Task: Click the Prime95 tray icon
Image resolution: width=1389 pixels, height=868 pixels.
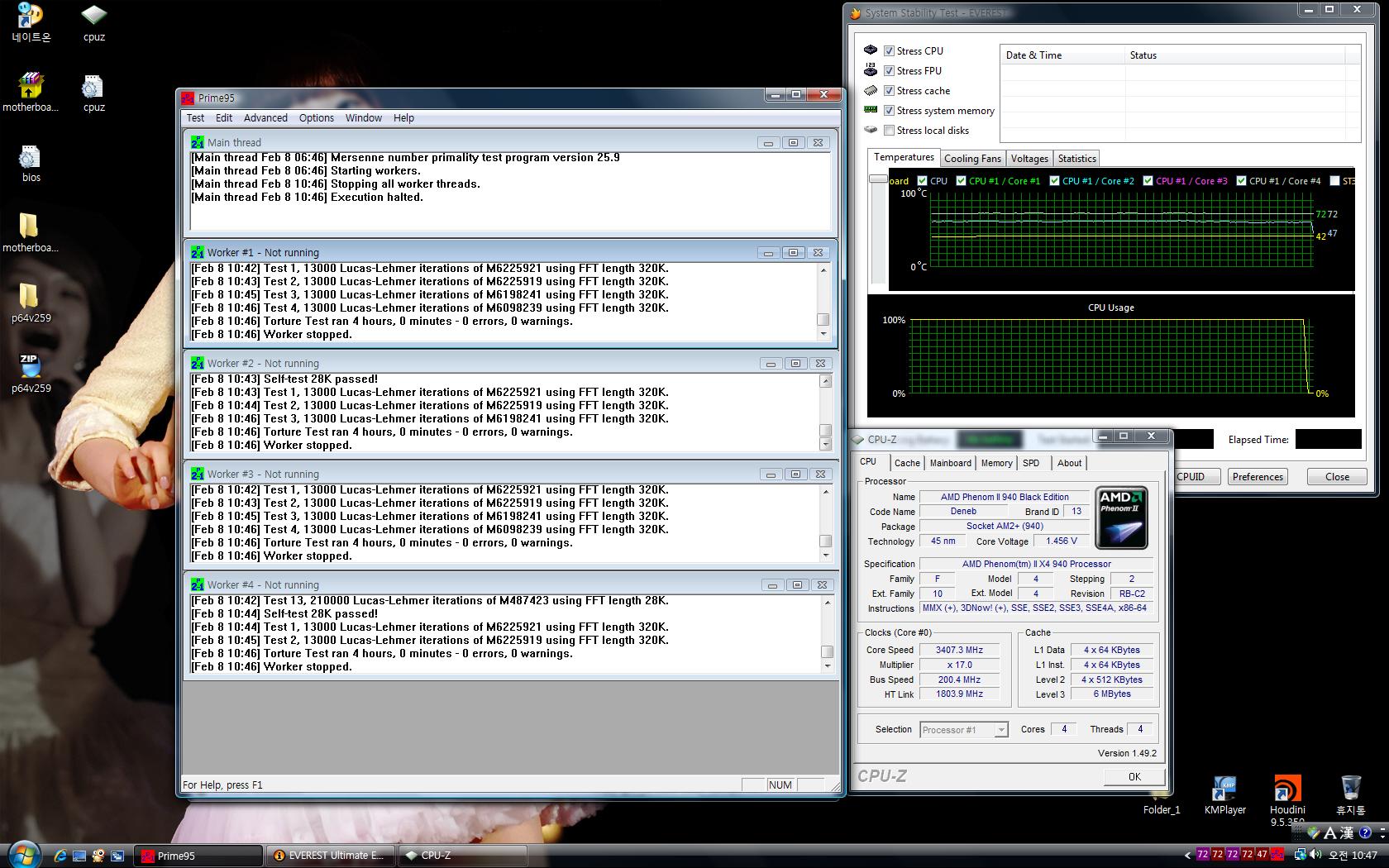Action: 1277,855
